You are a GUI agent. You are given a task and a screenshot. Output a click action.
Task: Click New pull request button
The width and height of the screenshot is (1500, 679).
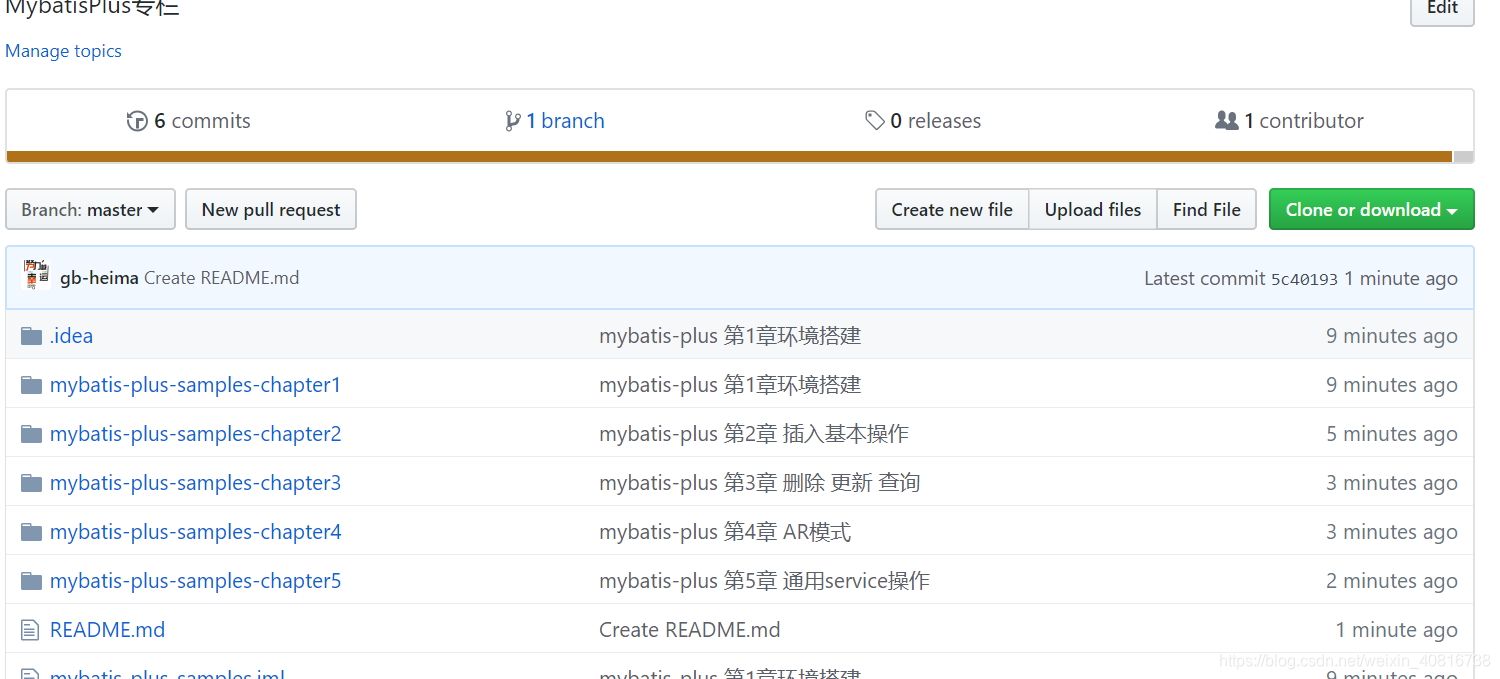(x=271, y=209)
